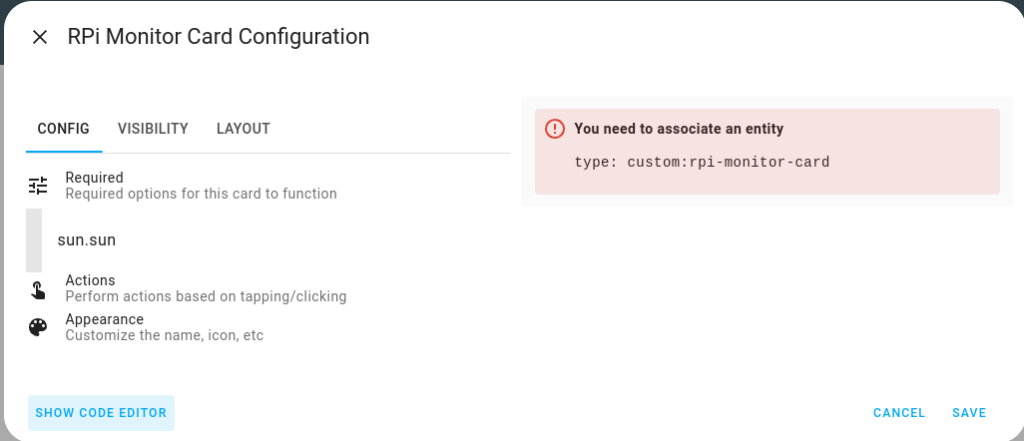Save the card configuration

coord(969,413)
